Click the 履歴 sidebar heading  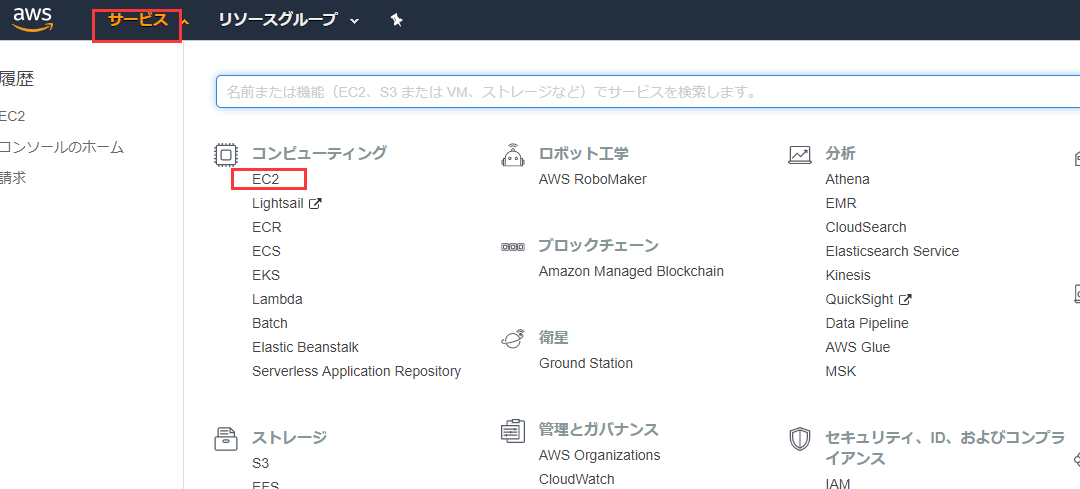(17, 79)
